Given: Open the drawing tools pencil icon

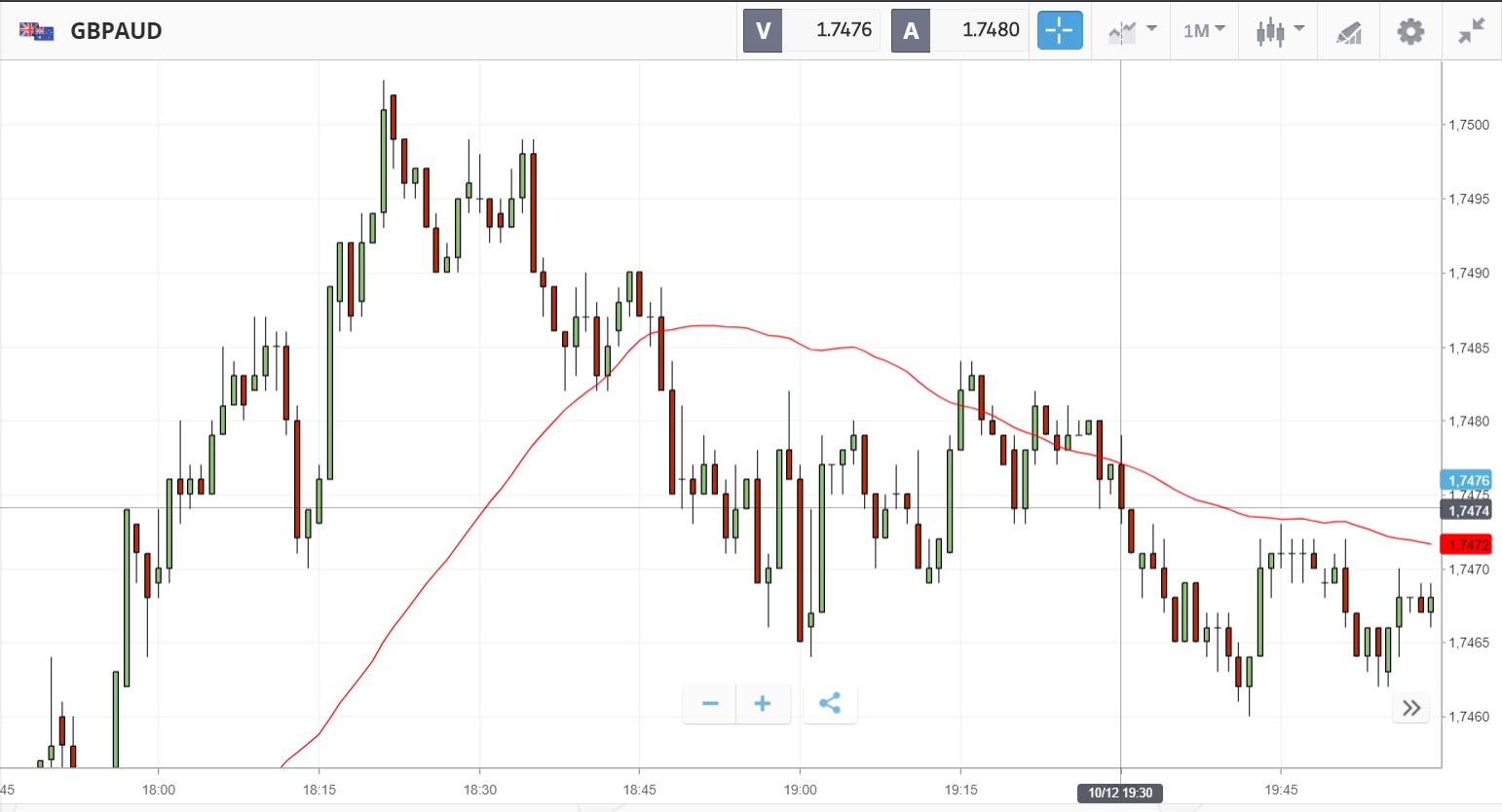Looking at the screenshot, I should (1349, 32).
